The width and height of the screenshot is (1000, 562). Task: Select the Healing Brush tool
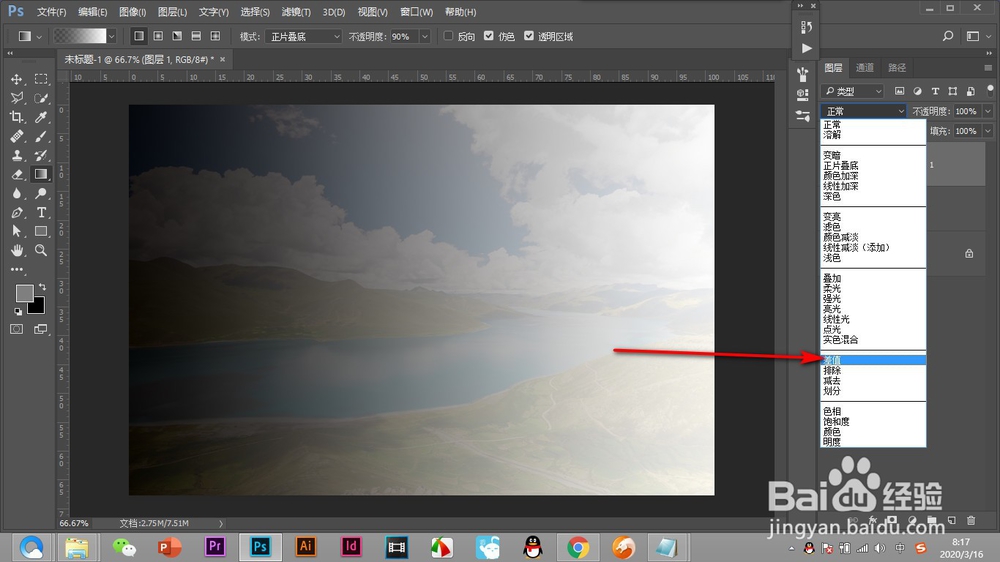(x=17, y=137)
